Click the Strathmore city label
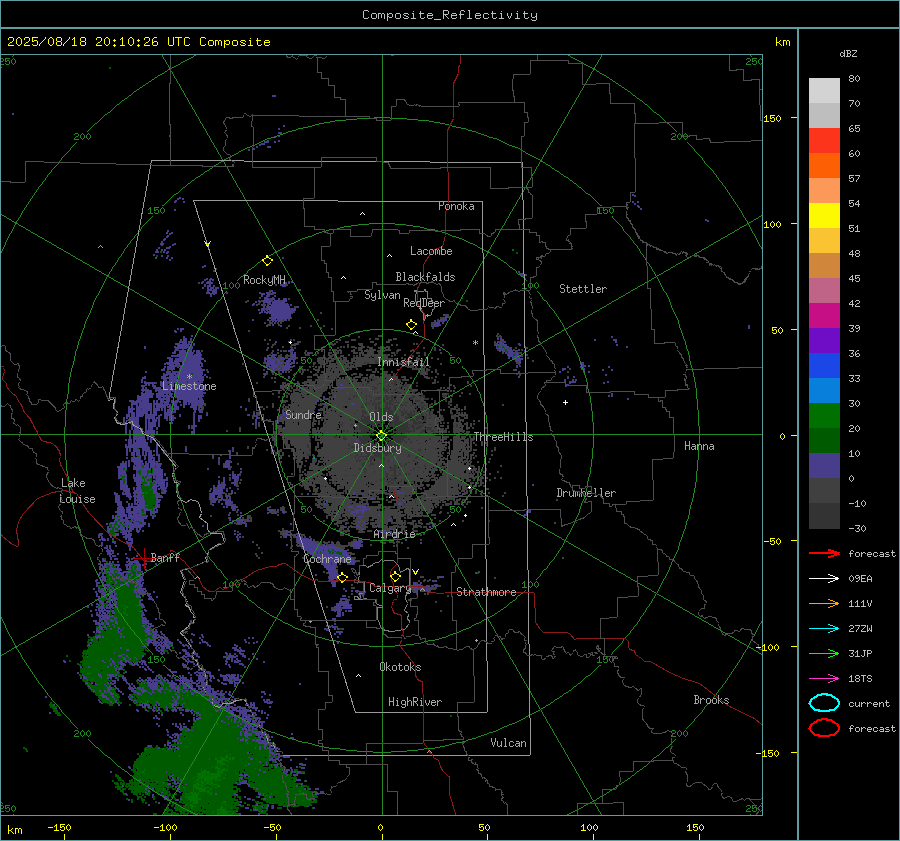This screenshot has width=900, height=841. pyautogui.click(x=486, y=592)
